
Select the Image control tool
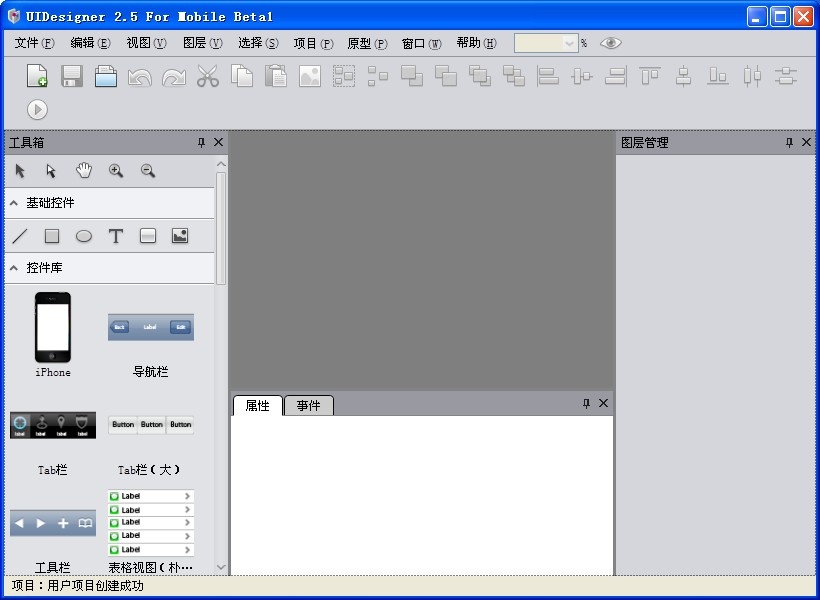pyautogui.click(x=180, y=236)
